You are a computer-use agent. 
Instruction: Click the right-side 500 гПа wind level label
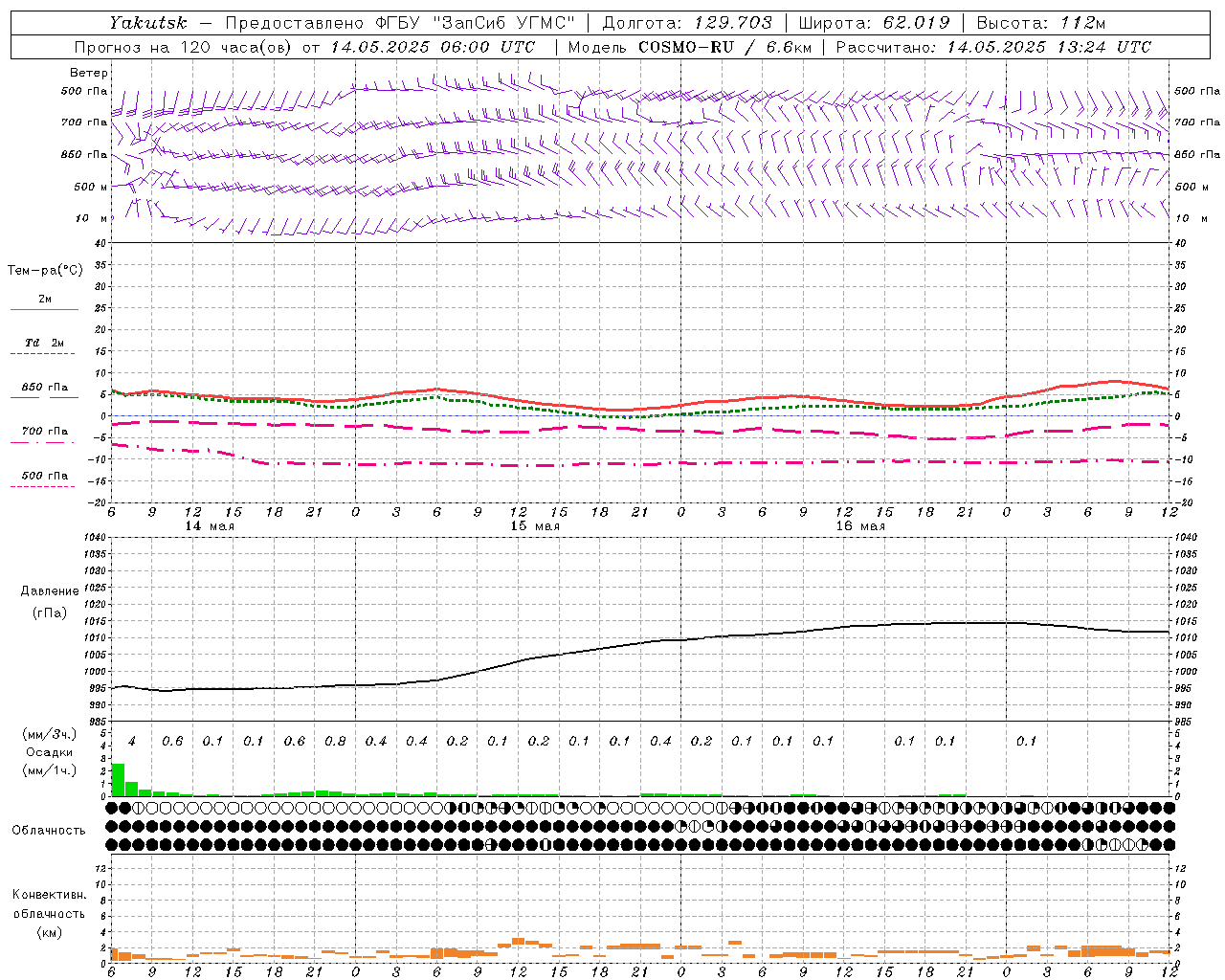click(x=1197, y=91)
